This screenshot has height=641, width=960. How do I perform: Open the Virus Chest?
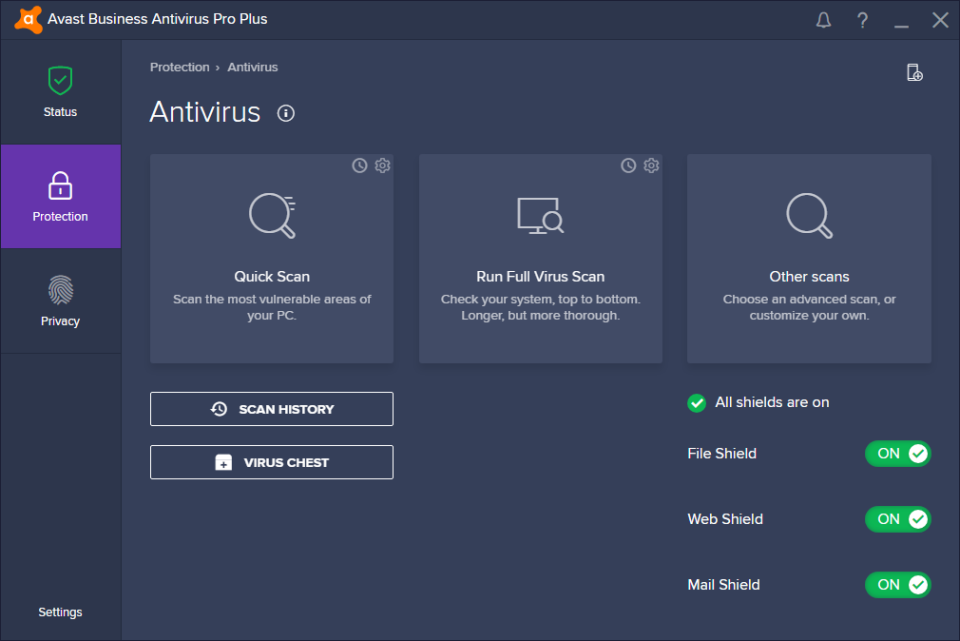click(271, 462)
